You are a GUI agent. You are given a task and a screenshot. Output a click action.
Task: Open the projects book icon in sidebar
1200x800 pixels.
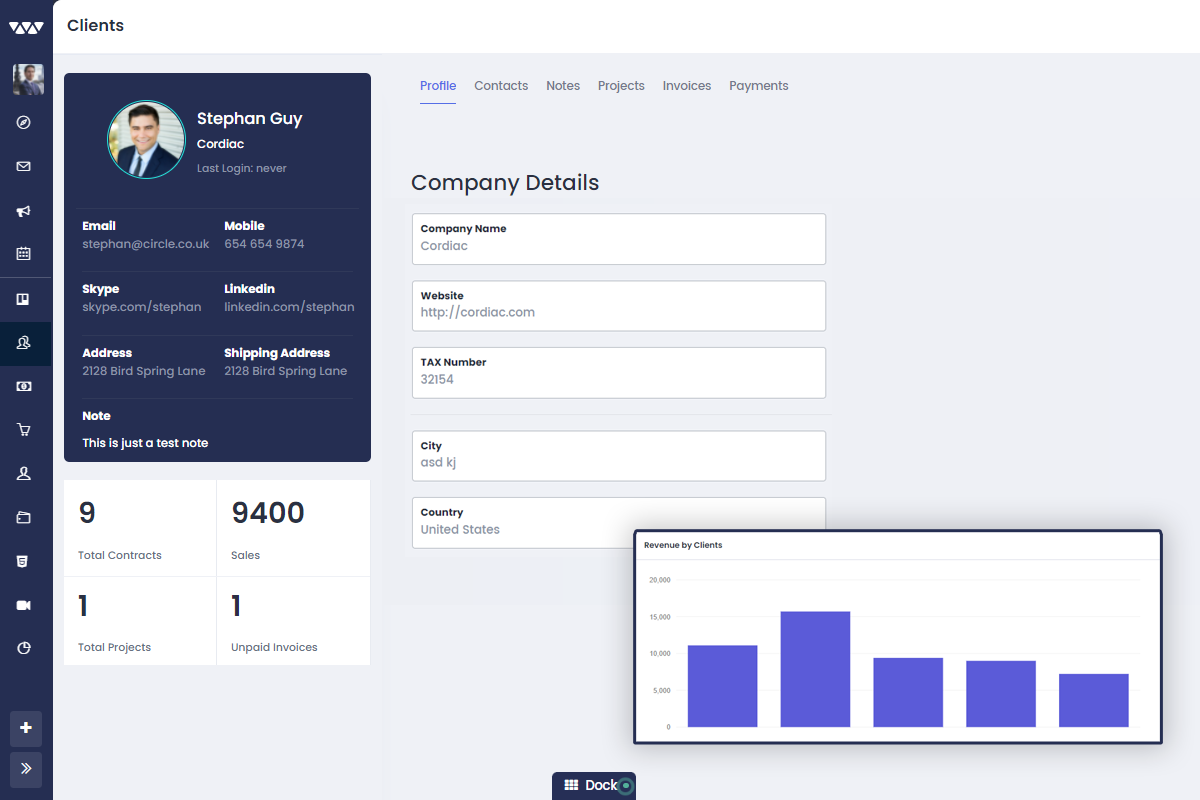click(25, 299)
